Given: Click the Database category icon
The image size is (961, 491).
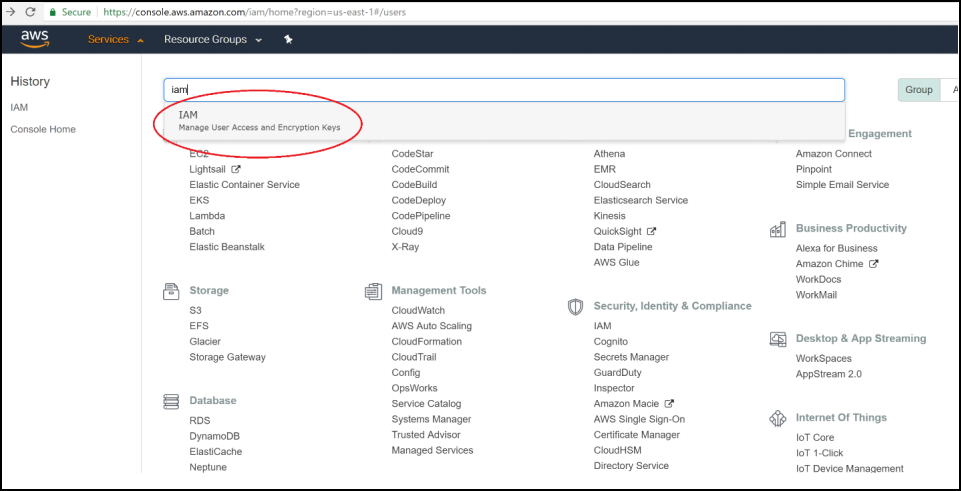Looking at the screenshot, I should (x=170, y=401).
